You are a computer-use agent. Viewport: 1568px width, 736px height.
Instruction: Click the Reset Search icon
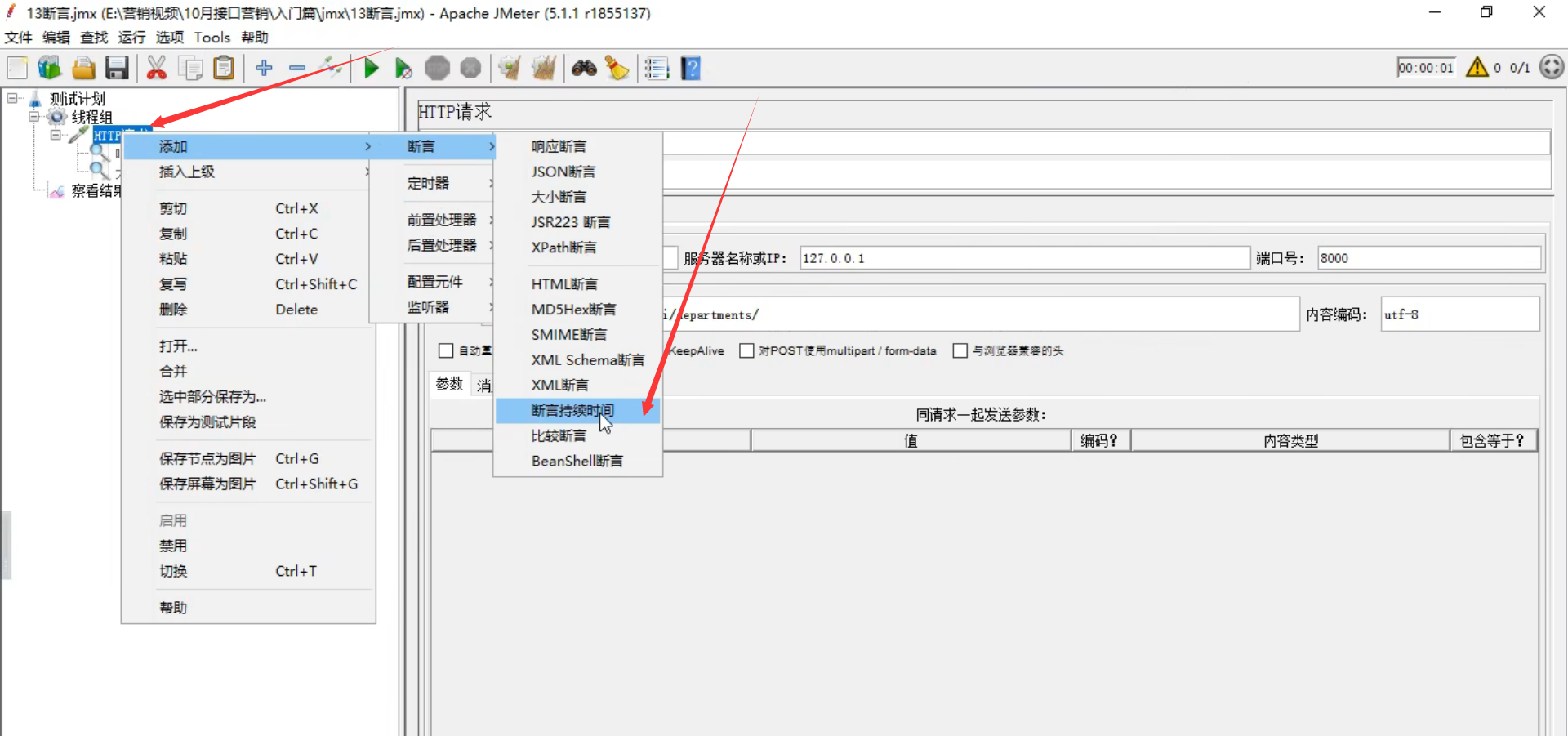617,68
